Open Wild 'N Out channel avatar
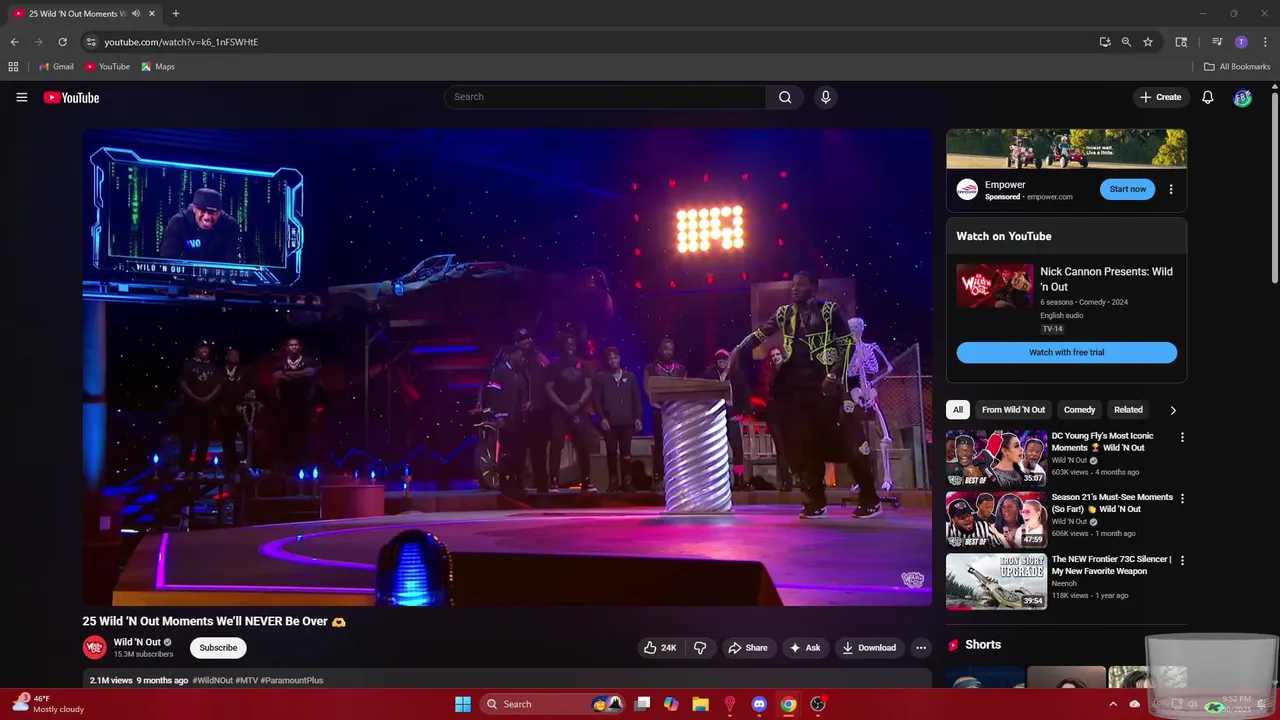Screen dimensions: 1280x720 (94, 647)
